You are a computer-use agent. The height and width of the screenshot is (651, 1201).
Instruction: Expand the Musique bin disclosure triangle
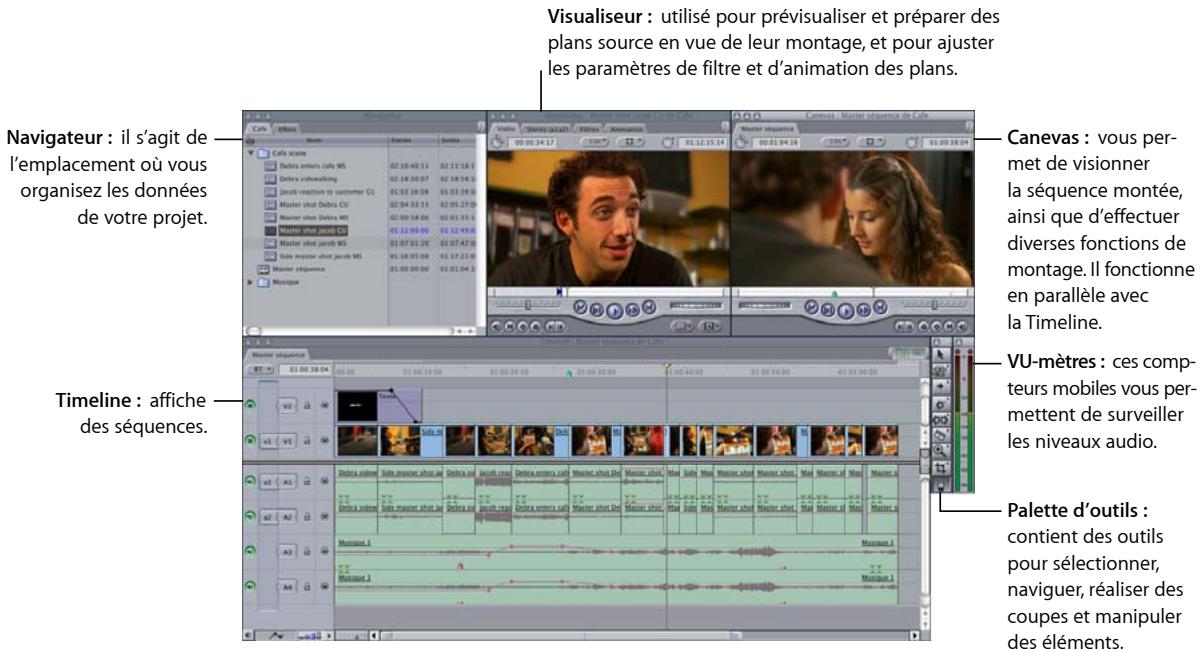point(250,282)
